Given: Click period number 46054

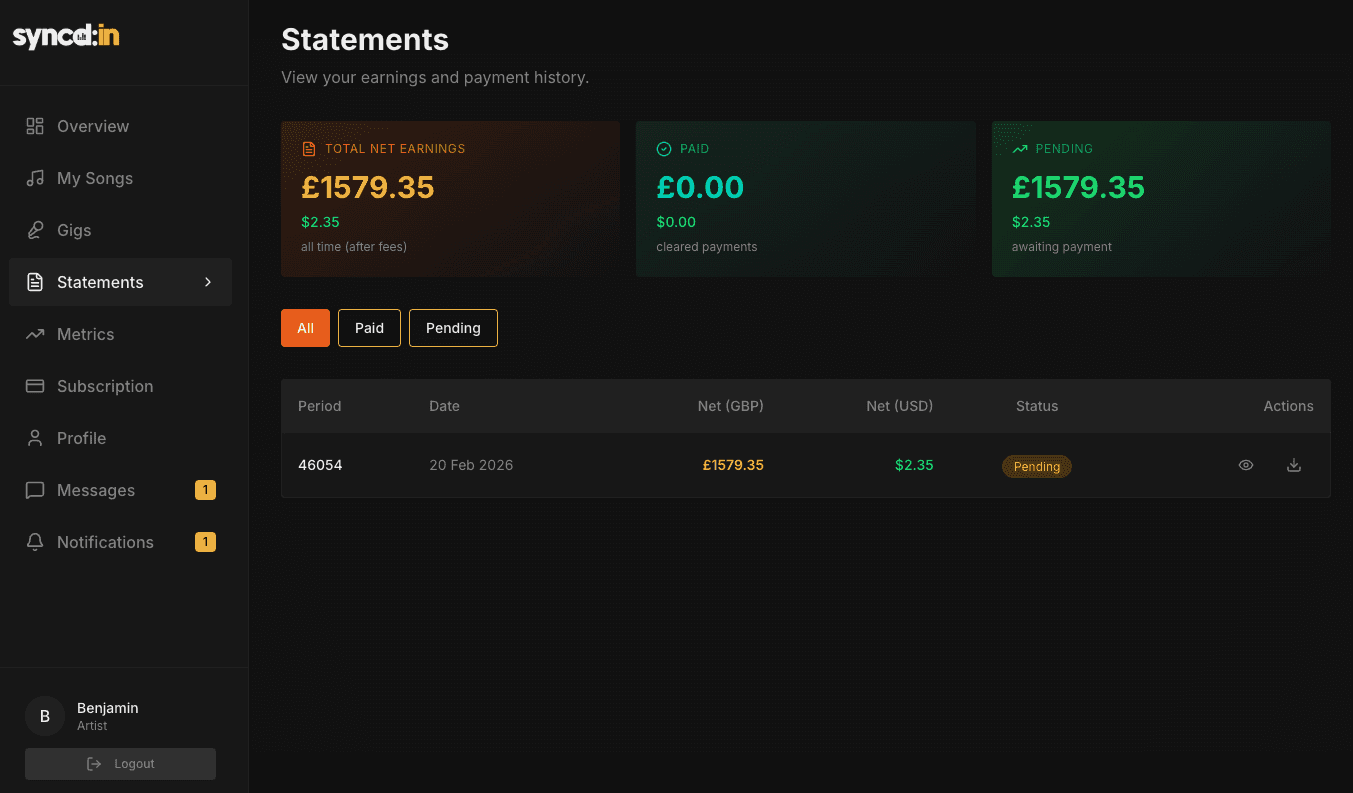Looking at the screenshot, I should [x=320, y=465].
